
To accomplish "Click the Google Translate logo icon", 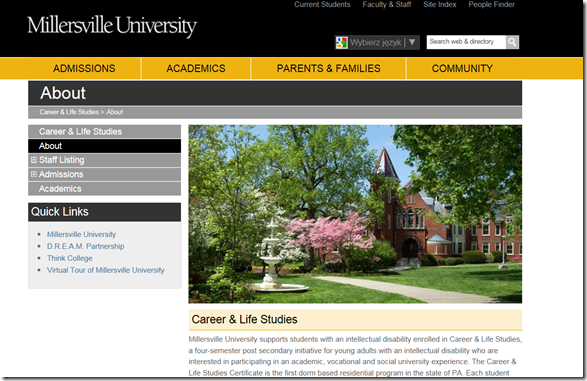I will 341,42.
